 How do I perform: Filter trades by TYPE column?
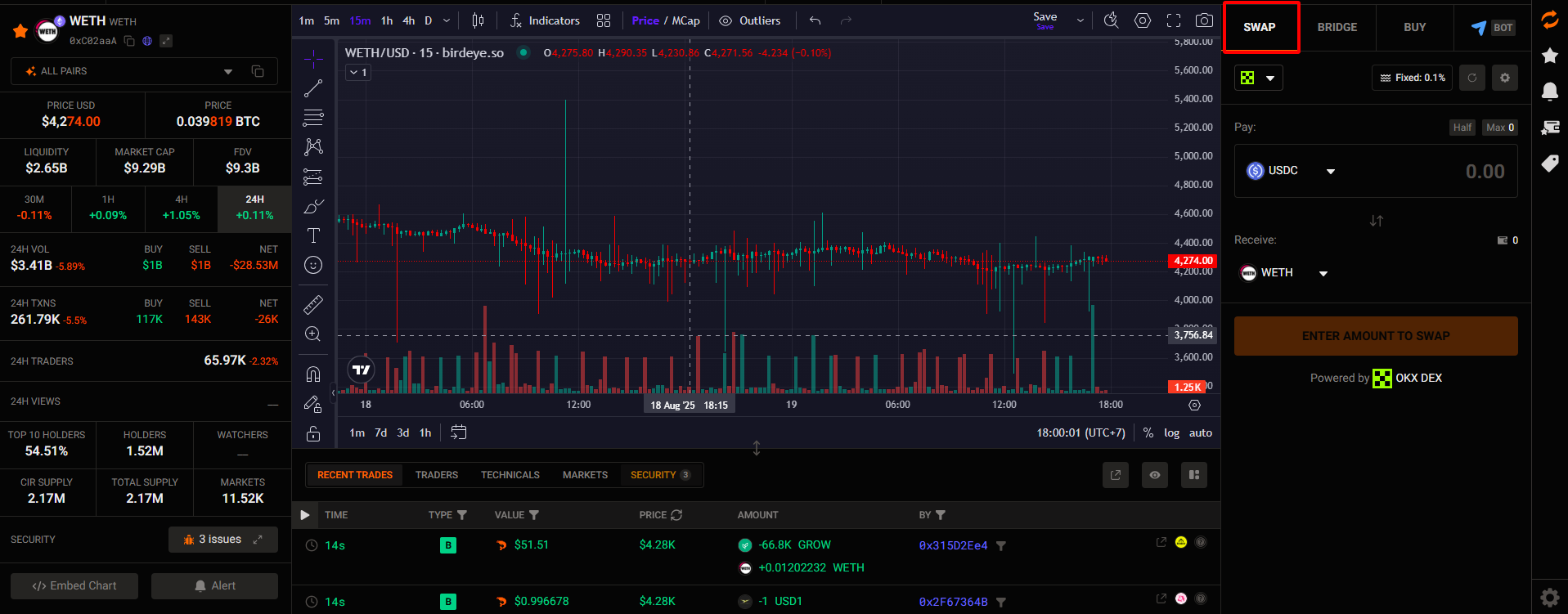tap(462, 515)
